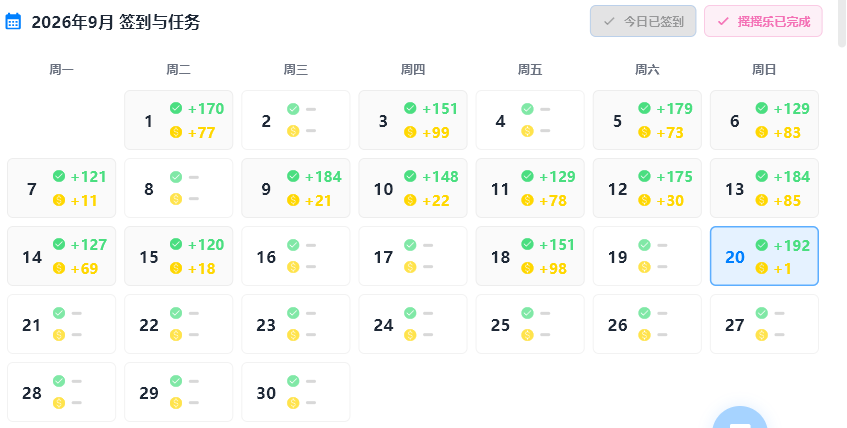Click the number 24 in the calendar
The image size is (847, 428).
pyautogui.click(x=384, y=325)
